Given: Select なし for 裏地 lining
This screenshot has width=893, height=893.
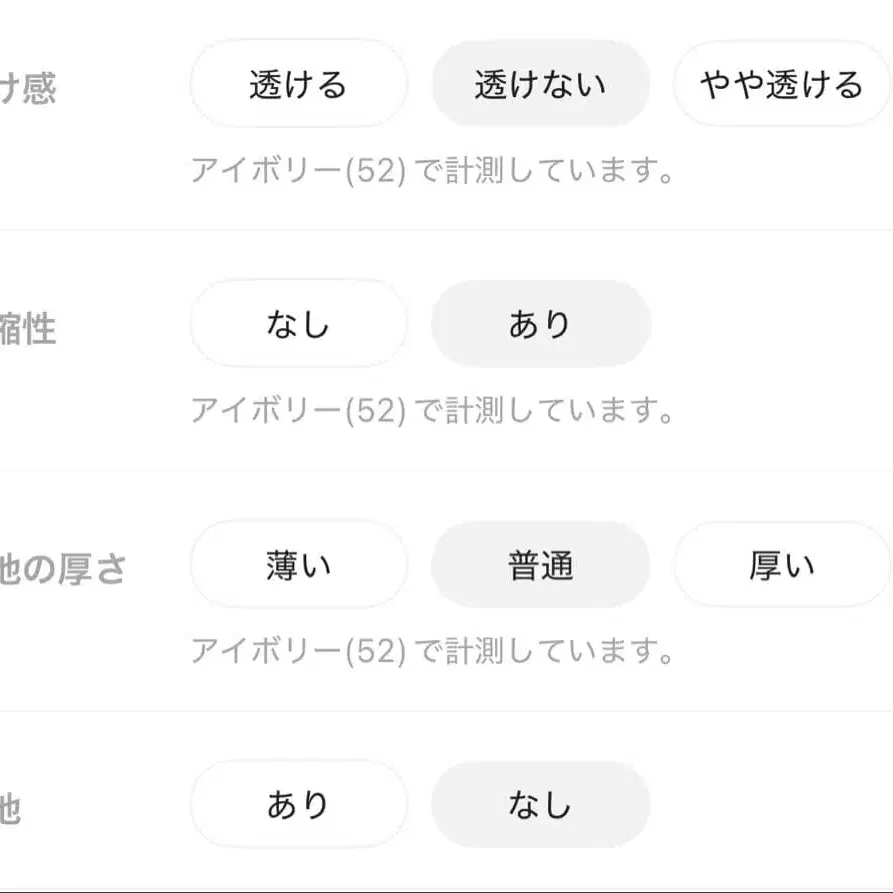Looking at the screenshot, I should click(540, 802).
